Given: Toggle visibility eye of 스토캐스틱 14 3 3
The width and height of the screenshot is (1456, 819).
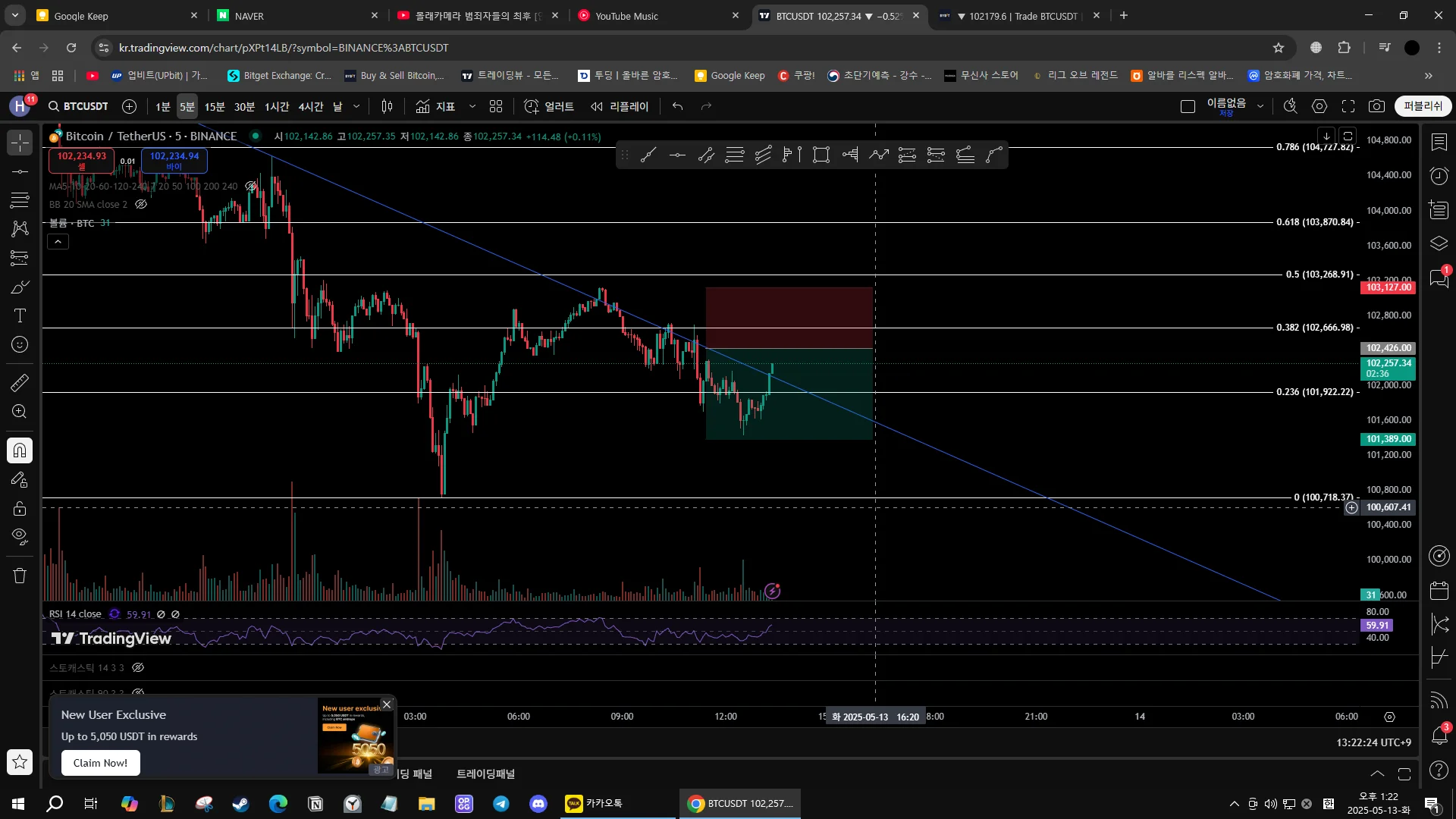Looking at the screenshot, I should (138, 667).
